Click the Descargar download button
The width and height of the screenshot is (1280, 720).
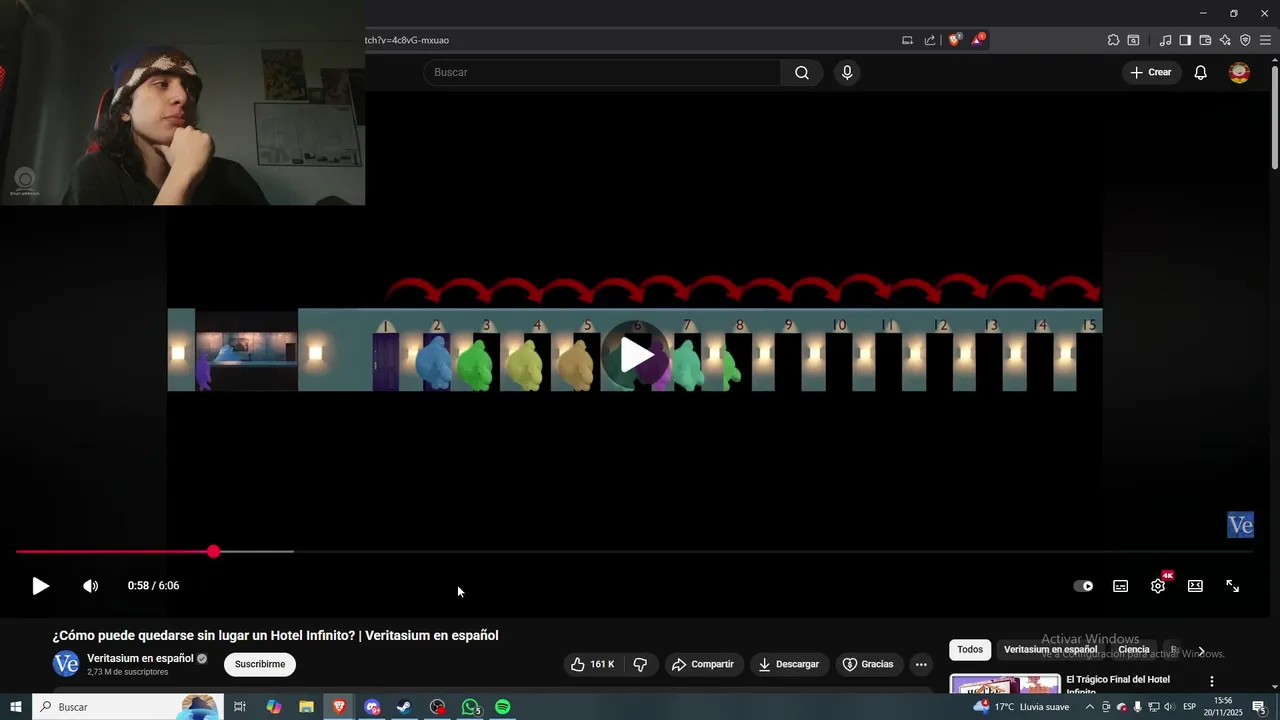[x=789, y=664]
